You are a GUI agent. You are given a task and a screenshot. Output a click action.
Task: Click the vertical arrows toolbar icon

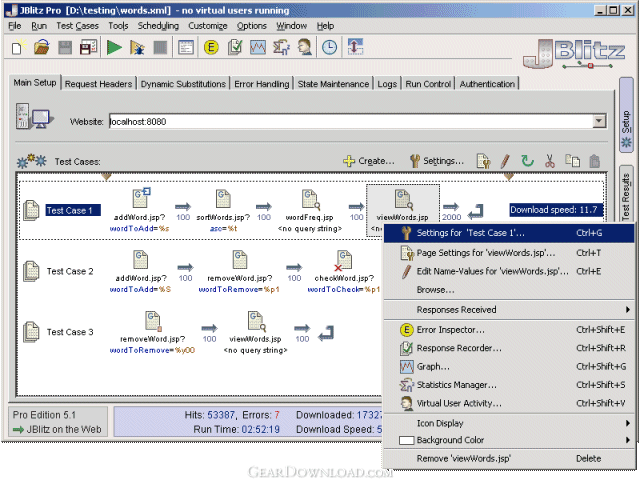tap(355, 46)
